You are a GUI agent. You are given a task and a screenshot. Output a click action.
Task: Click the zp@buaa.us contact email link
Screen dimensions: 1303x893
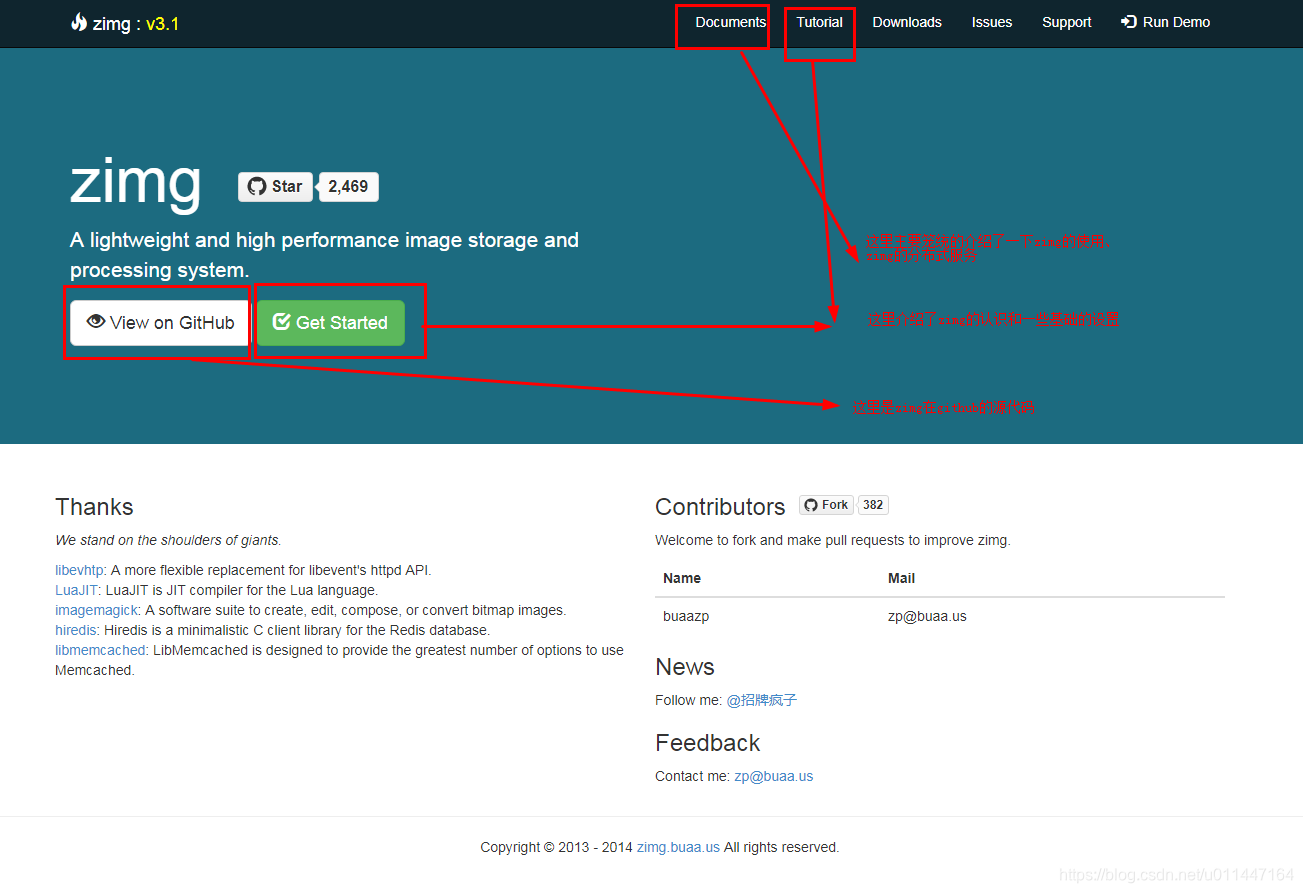pos(774,776)
